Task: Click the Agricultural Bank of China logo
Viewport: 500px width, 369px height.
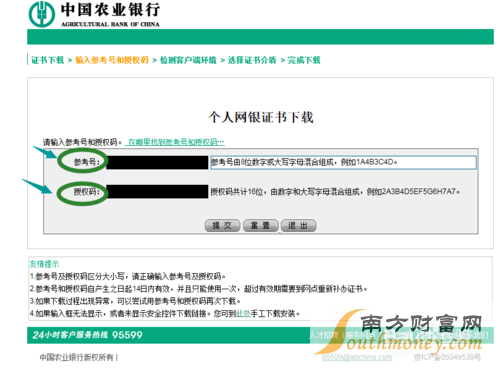Action: pos(94,14)
